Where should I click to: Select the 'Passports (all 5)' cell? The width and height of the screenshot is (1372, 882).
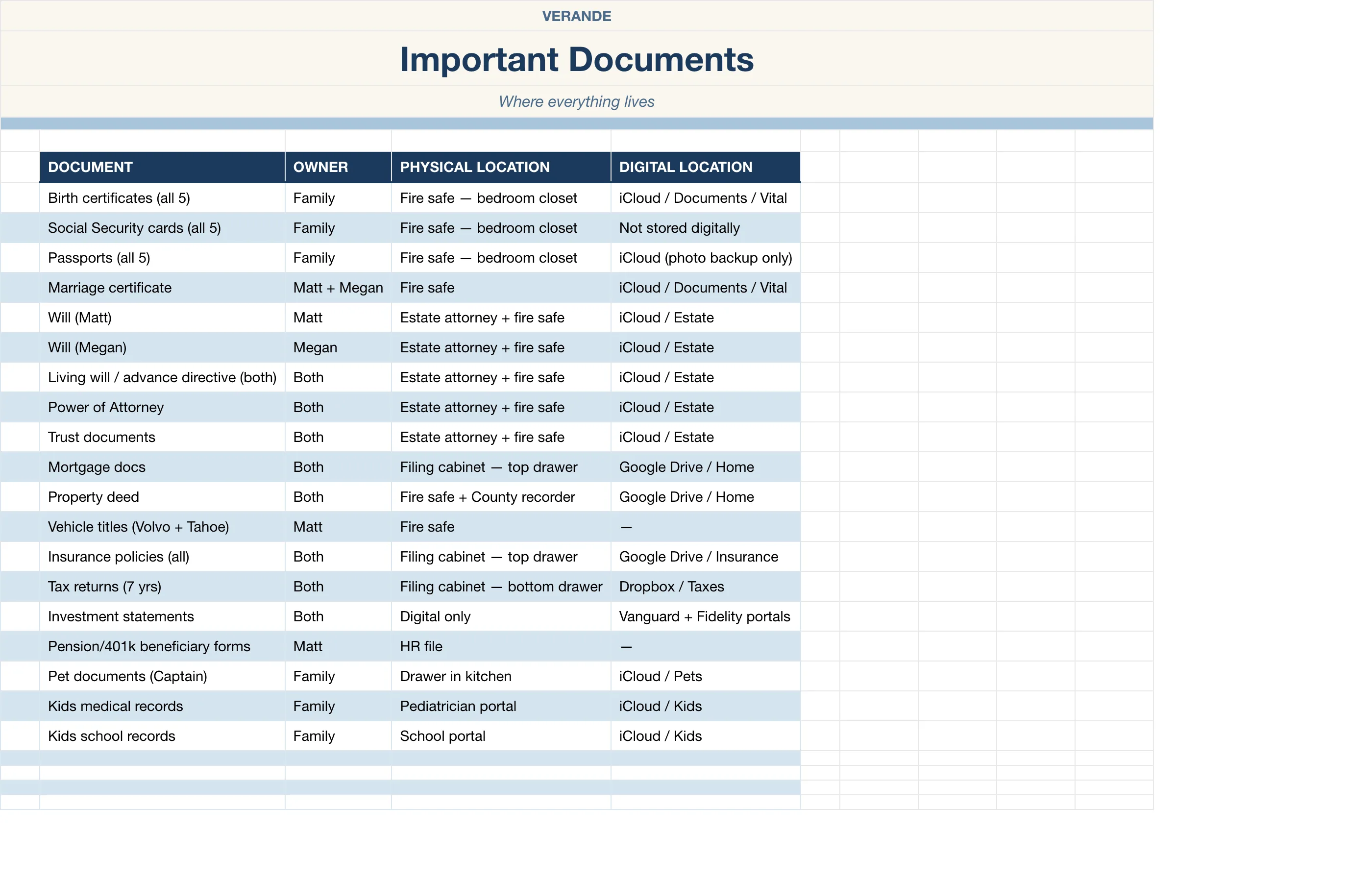coord(163,258)
